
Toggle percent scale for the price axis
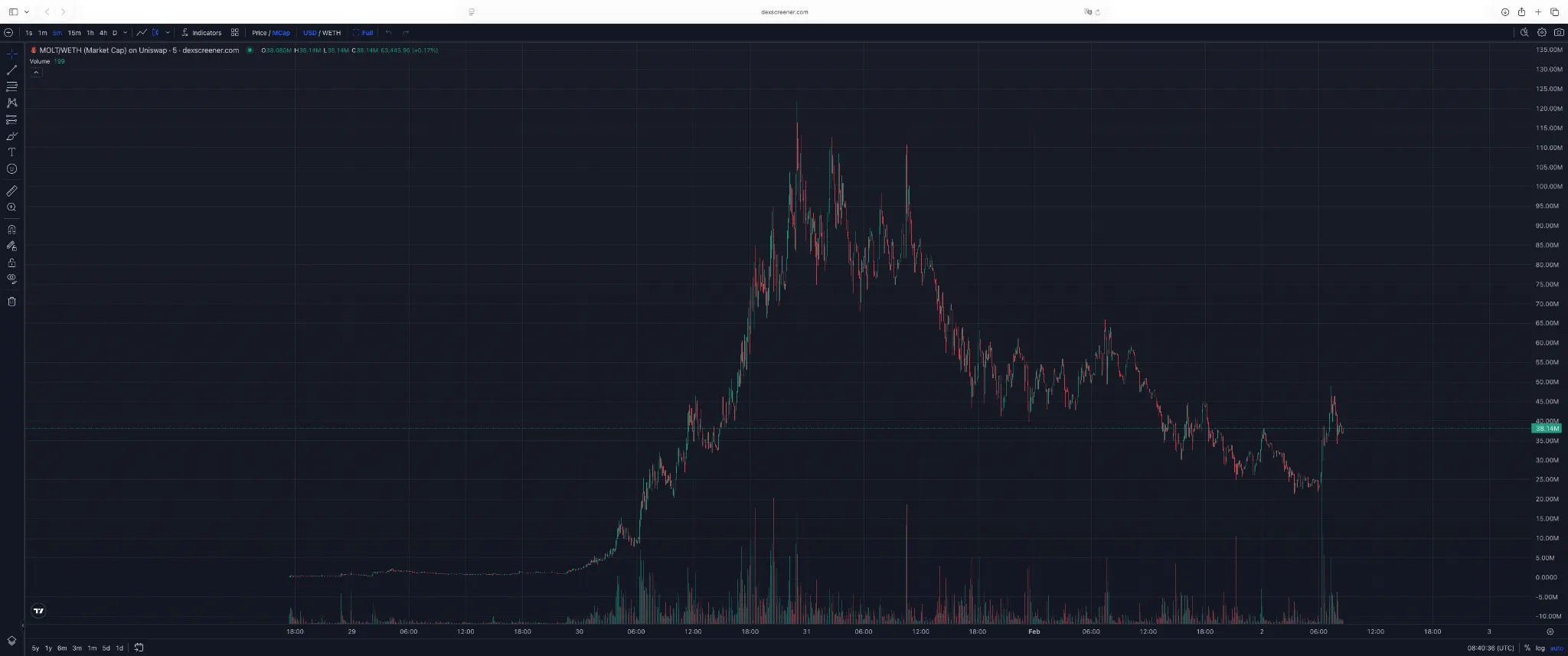(1527, 648)
